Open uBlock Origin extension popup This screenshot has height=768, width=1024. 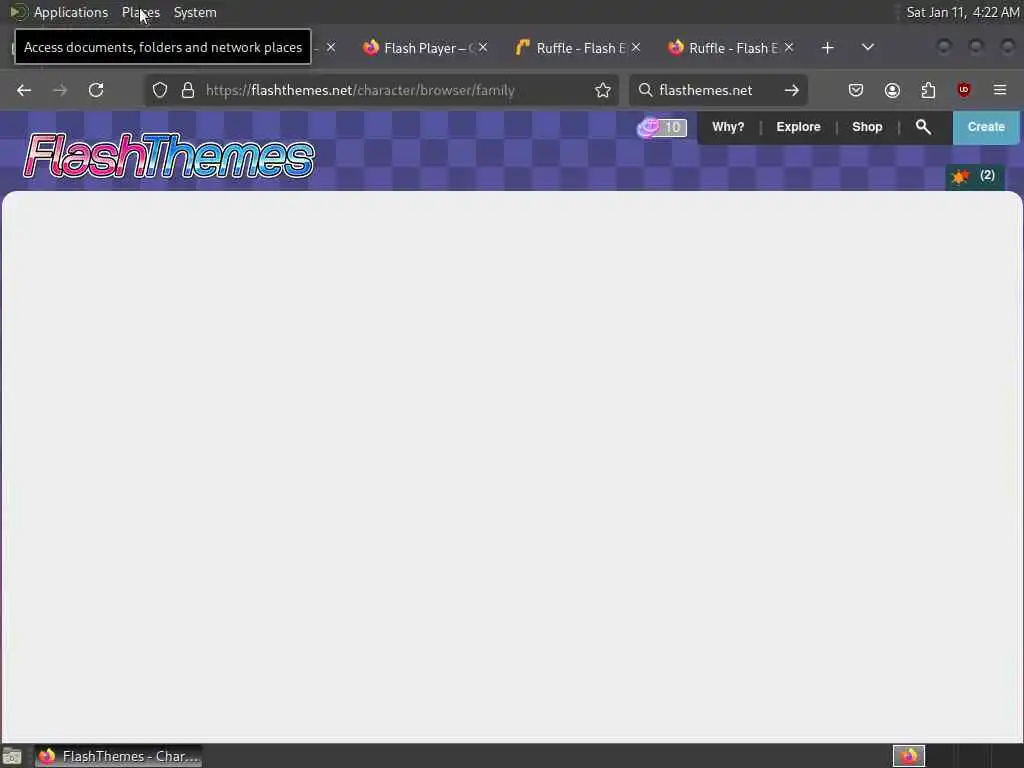[x=964, y=90]
